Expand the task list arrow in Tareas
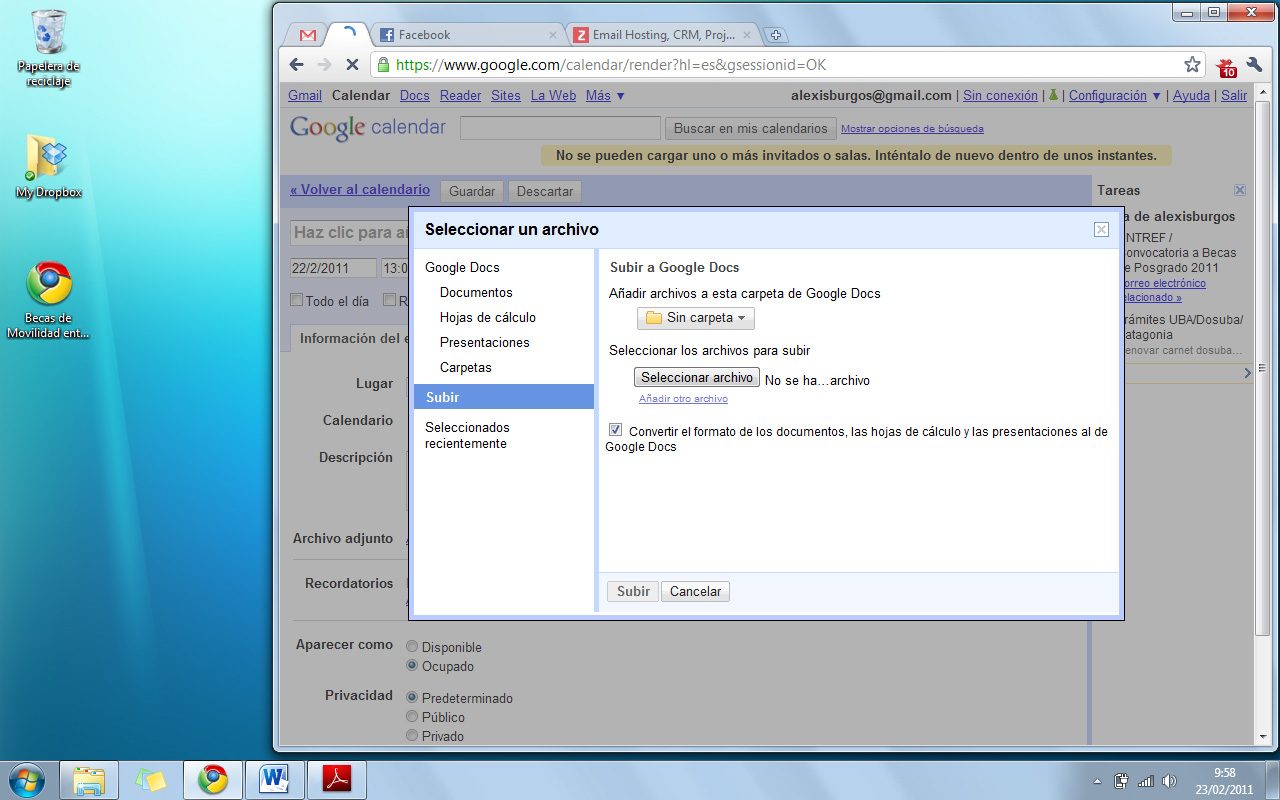 1247,373
